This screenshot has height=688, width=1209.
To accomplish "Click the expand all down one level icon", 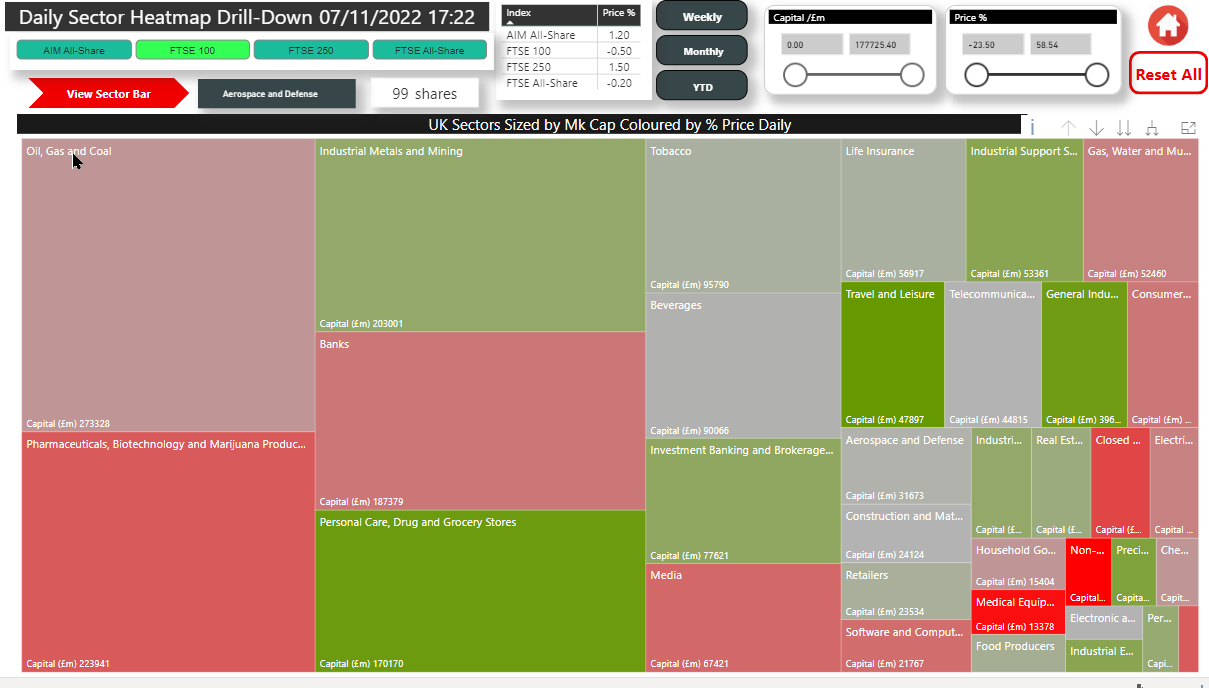I will click(1152, 128).
